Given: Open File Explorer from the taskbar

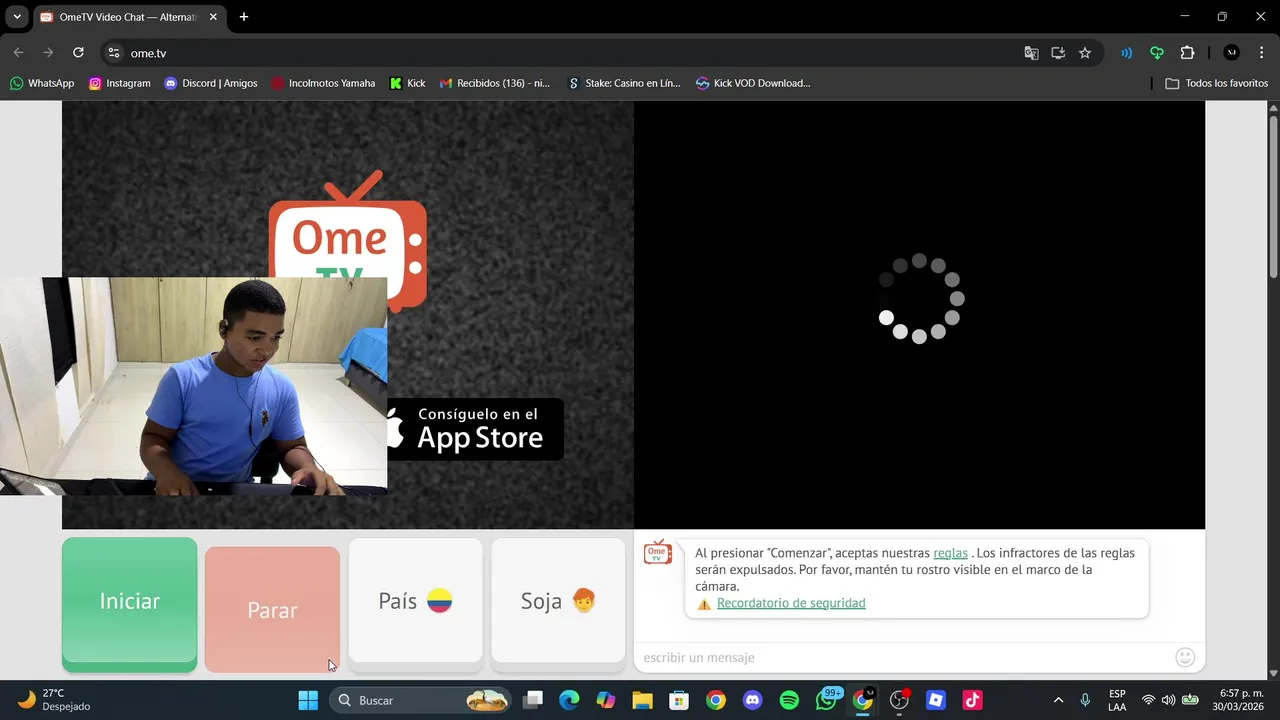Looking at the screenshot, I should [x=642, y=700].
